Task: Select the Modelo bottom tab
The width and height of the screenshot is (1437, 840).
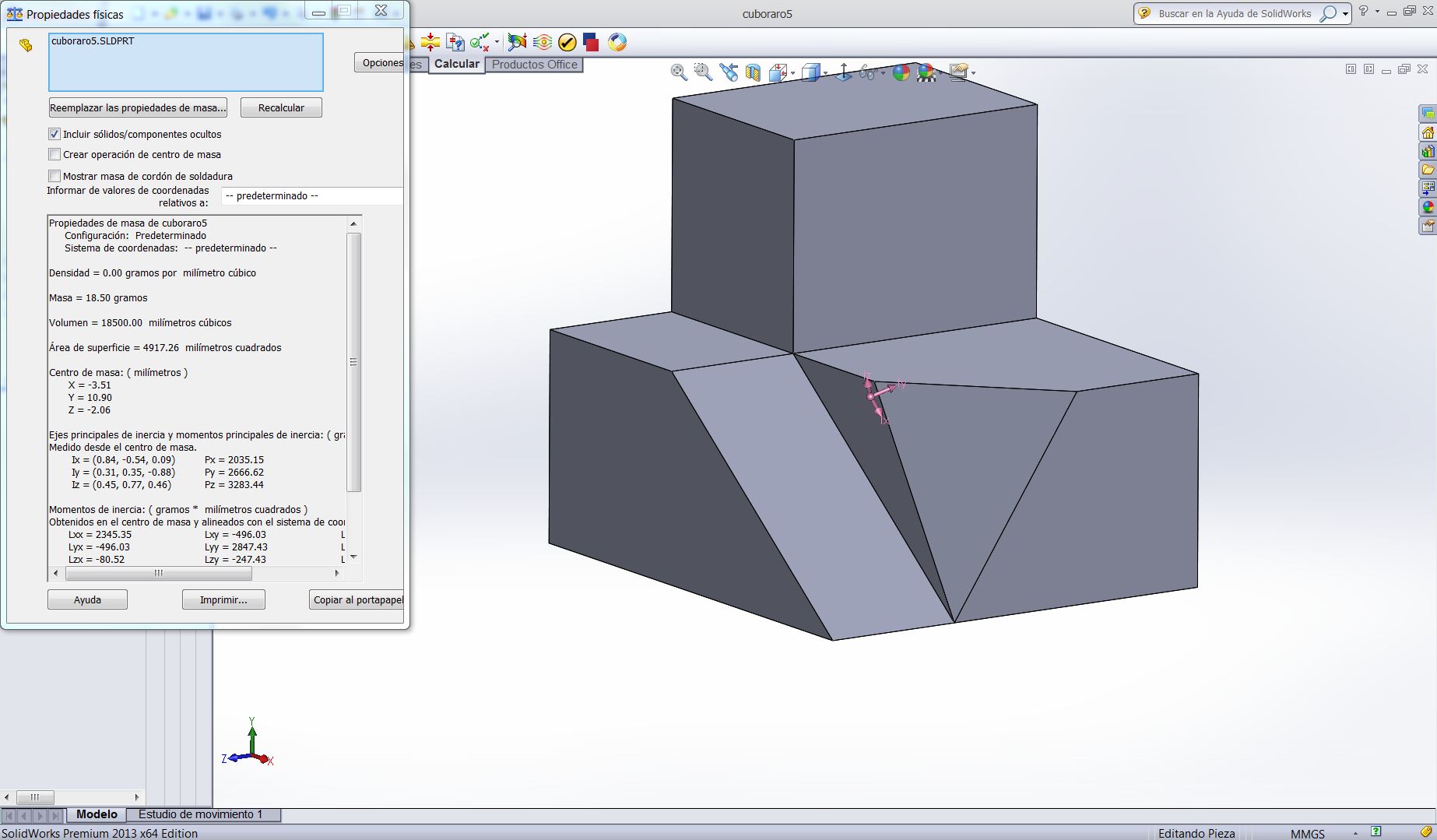Action: (x=97, y=814)
